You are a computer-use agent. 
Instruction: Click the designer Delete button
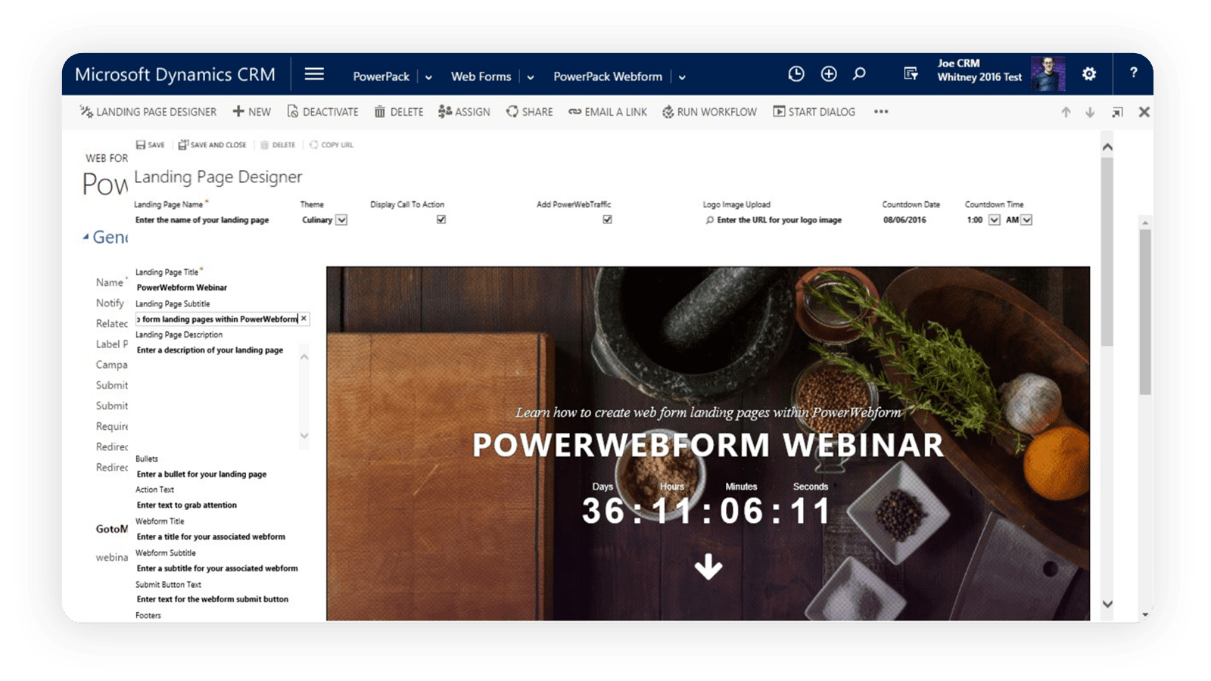(x=278, y=145)
